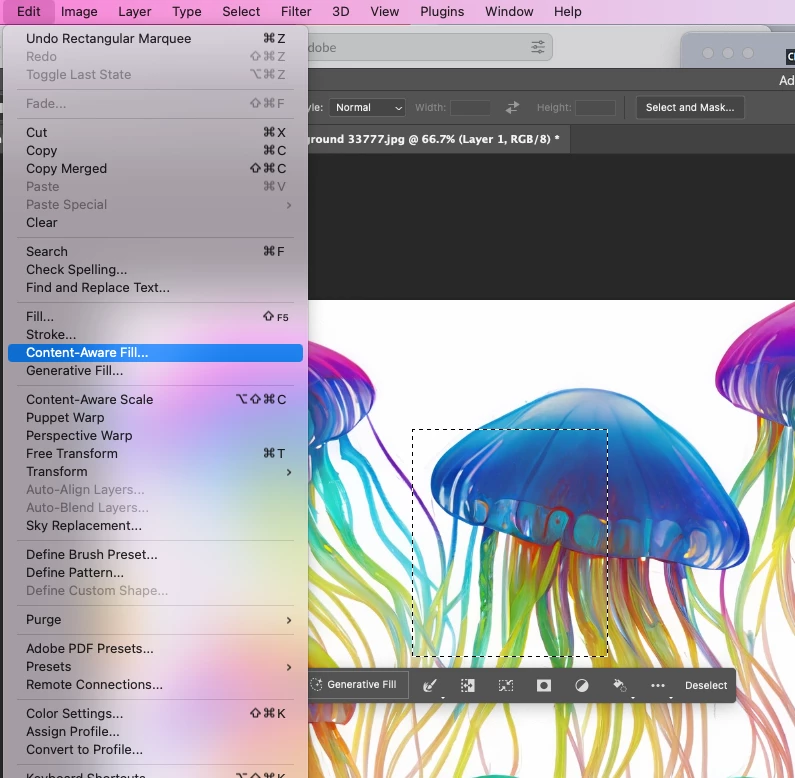Click the Width input field

470,108
